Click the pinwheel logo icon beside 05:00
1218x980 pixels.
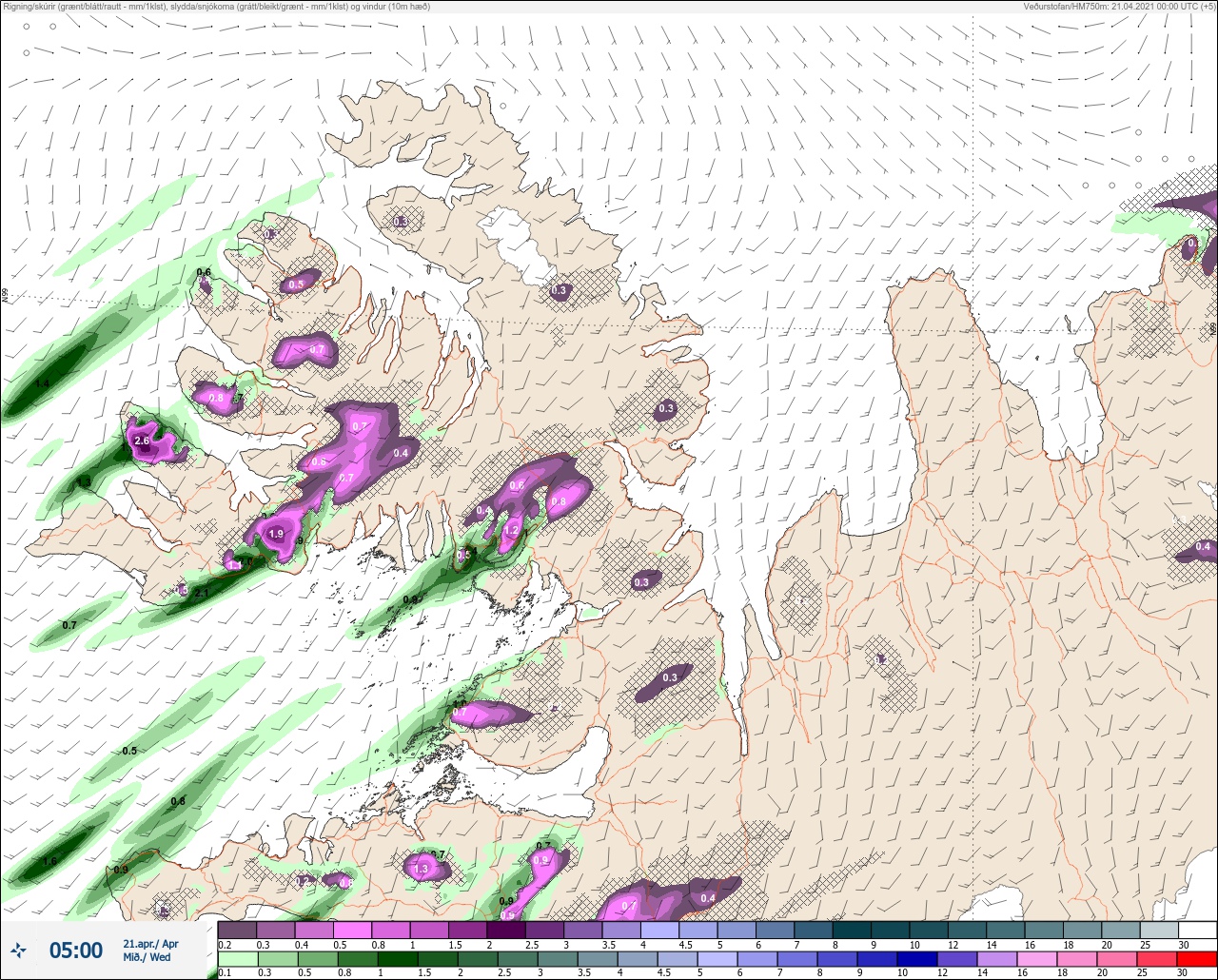pyautogui.click(x=19, y=950)
